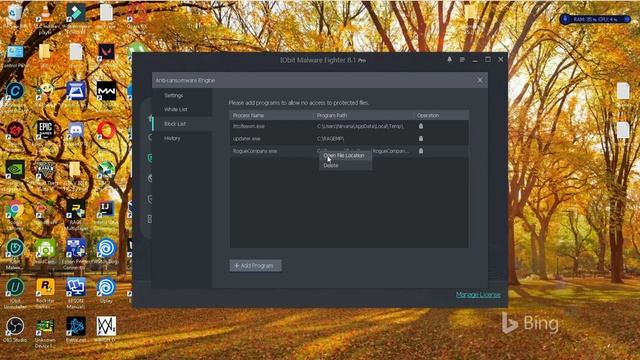
Task: Click the RAM and CPU usage widget
Action: (x=595, y=19)
